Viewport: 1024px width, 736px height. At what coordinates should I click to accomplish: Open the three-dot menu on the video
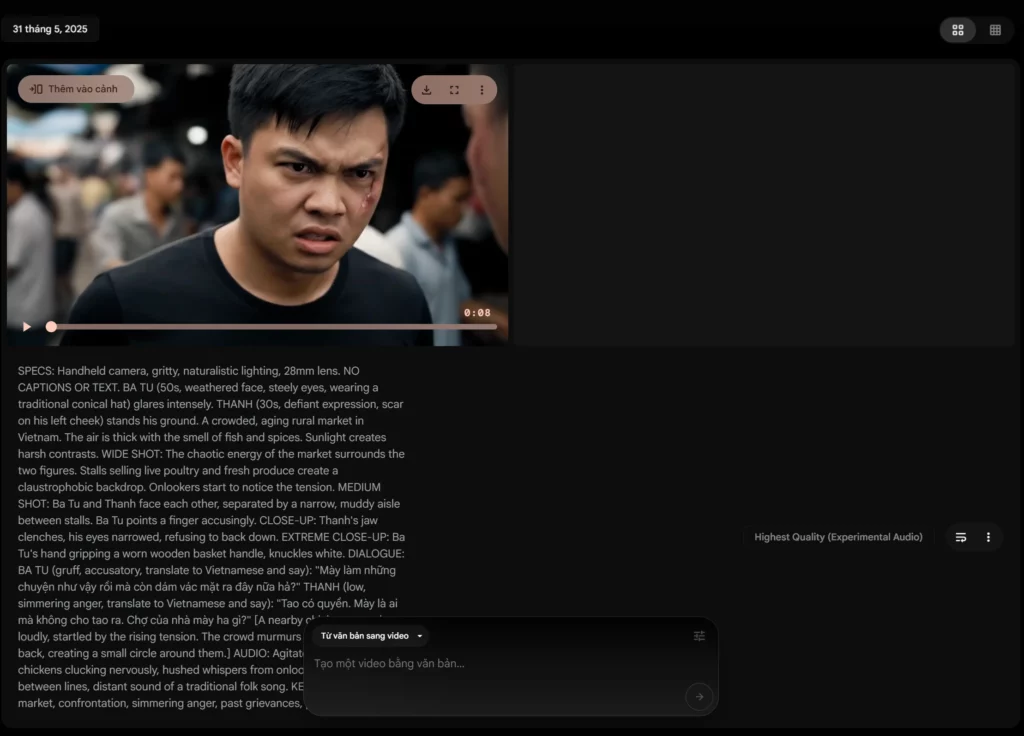(x=482, y=89)
